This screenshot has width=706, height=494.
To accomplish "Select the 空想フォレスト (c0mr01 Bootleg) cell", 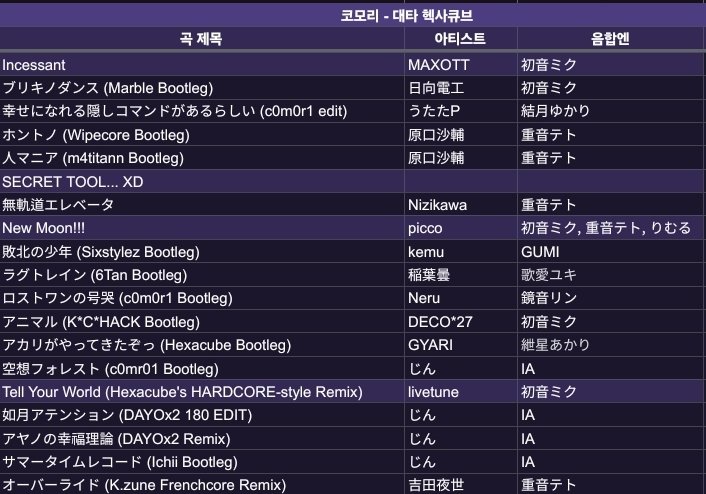I will coord(202,369).
